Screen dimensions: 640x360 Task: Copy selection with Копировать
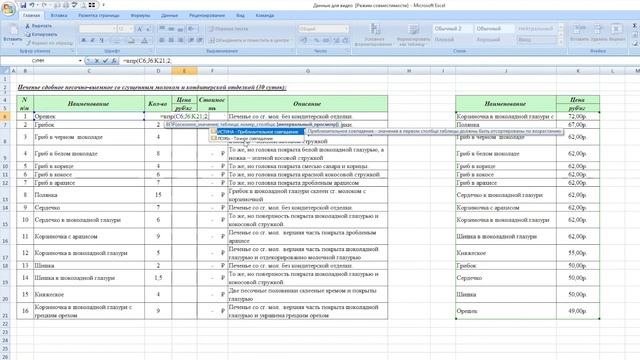tap(41, 34)
